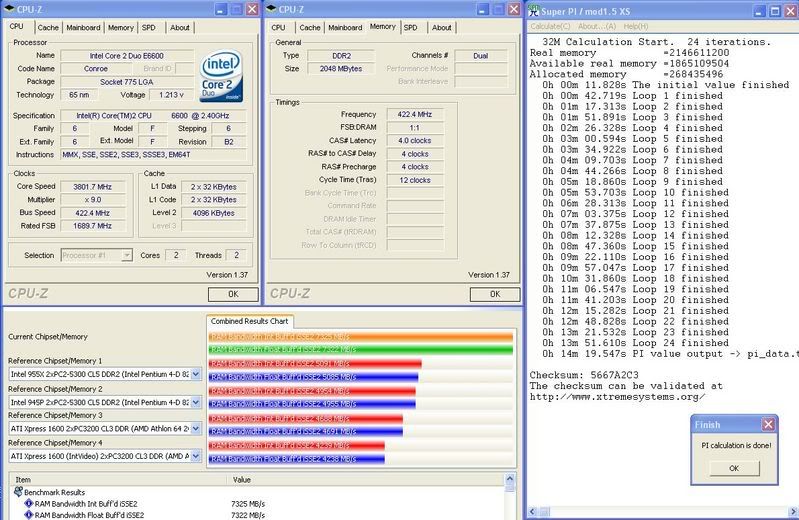Click the results list scrollbar up arrow

pyautogui.click(x=510, y=479)
